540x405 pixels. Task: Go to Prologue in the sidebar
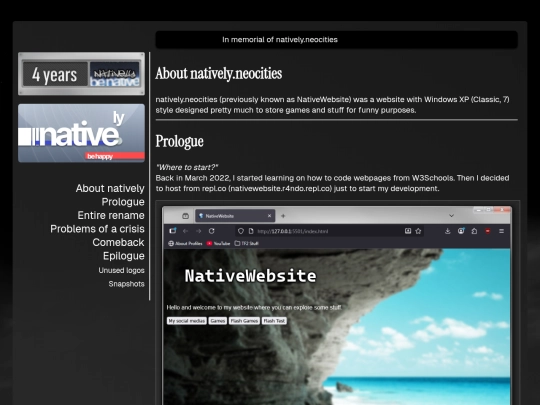click(123, 202)
